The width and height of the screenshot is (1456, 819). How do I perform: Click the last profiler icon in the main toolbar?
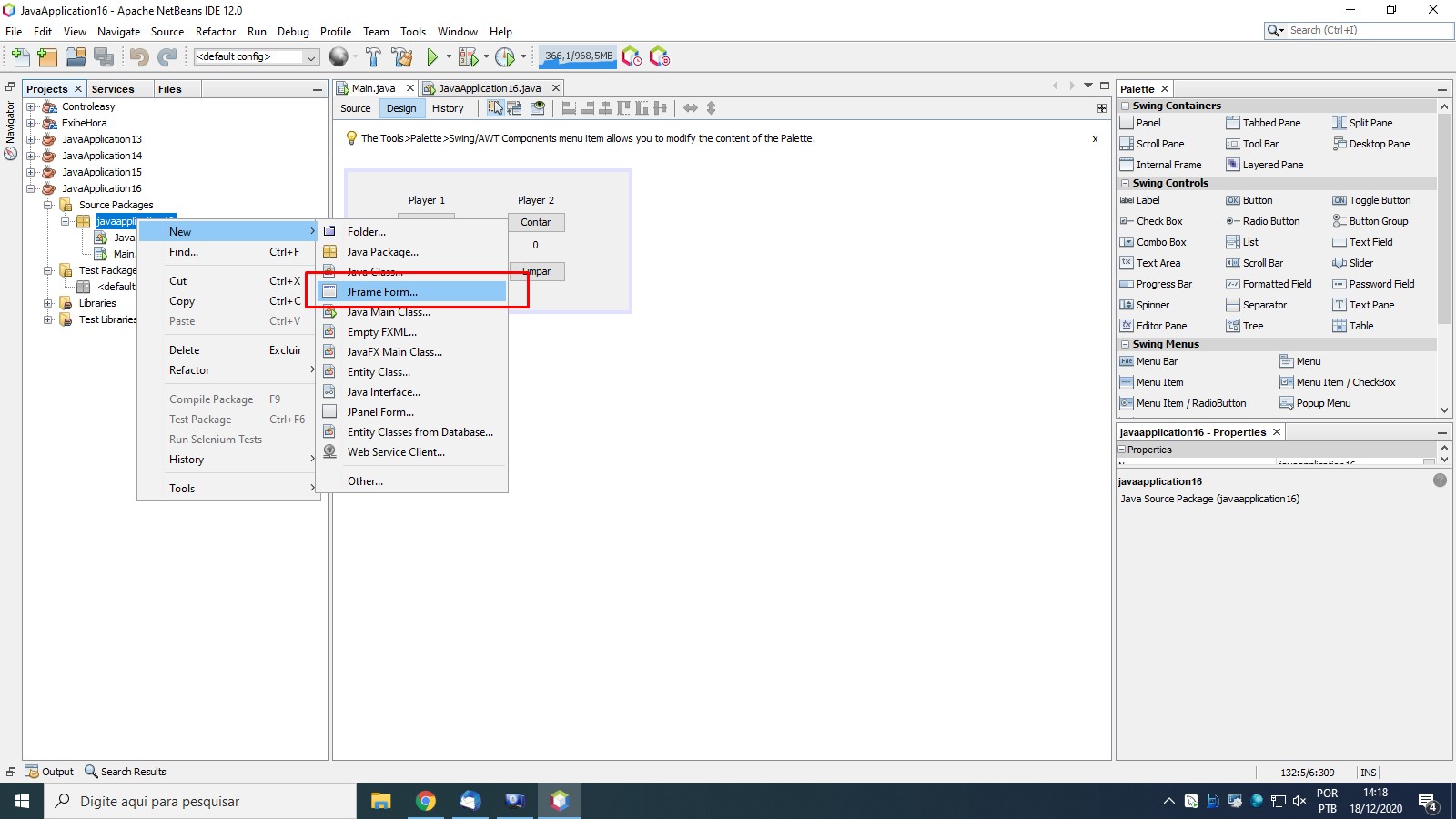click(x=660, y=56)
